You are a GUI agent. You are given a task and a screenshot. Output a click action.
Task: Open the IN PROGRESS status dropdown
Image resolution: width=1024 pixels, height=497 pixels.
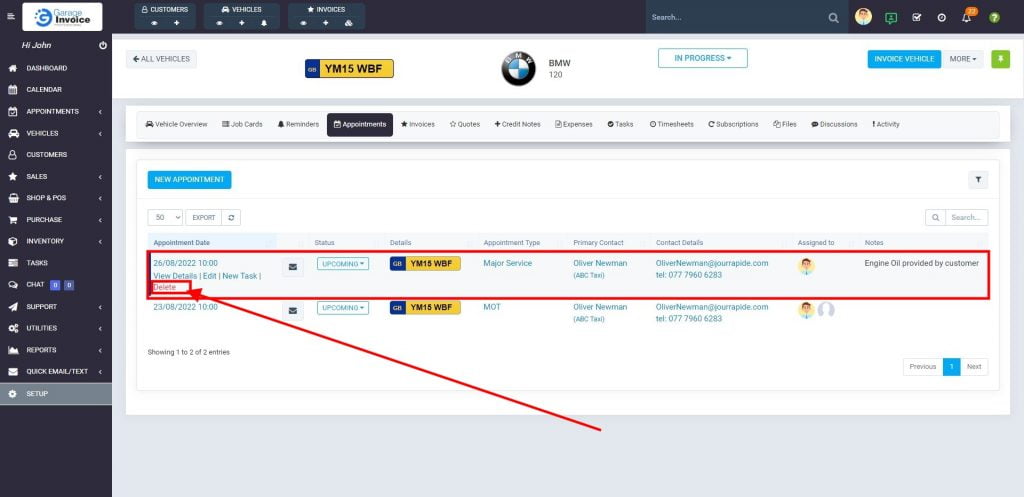point(702,58)
